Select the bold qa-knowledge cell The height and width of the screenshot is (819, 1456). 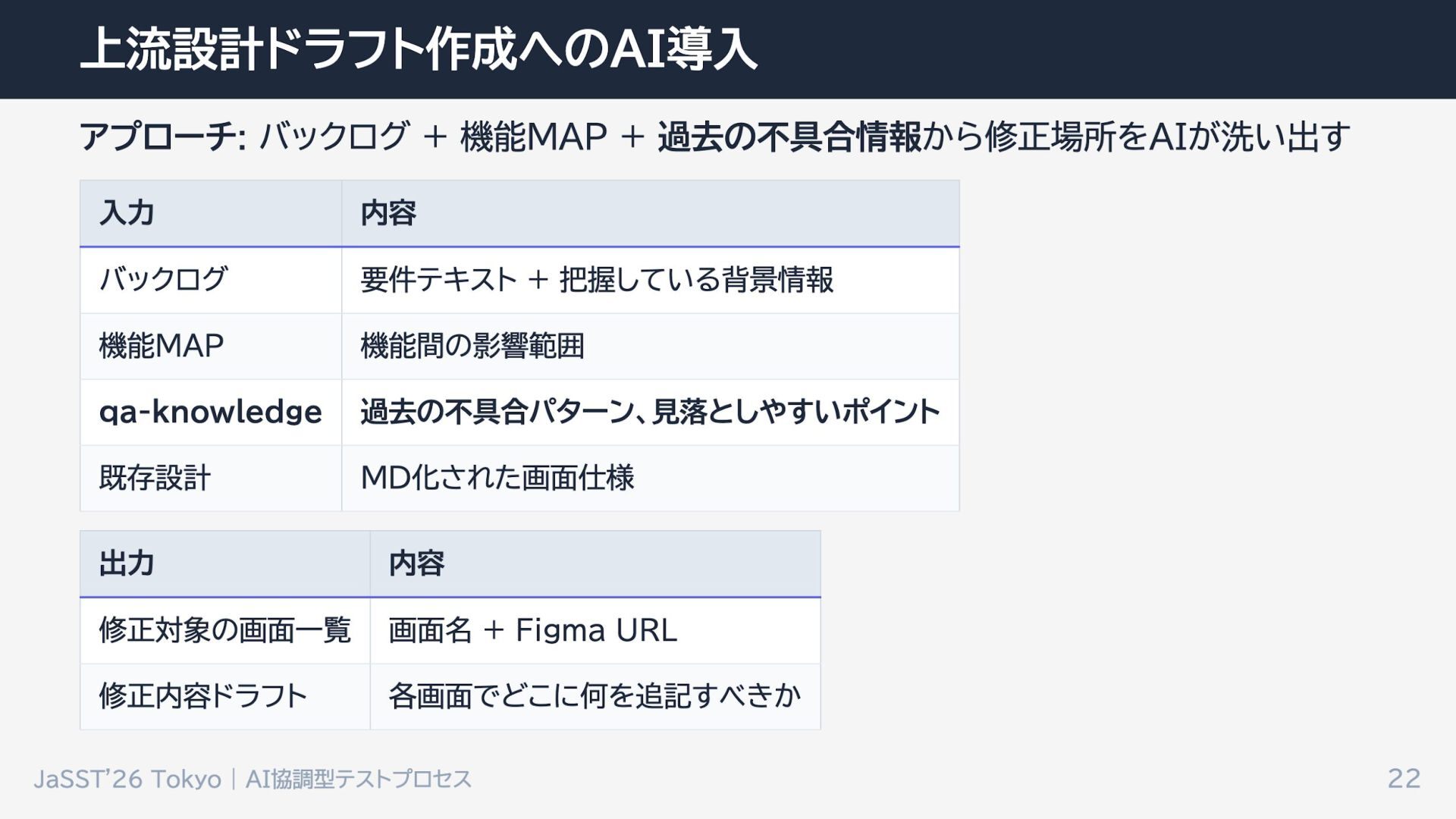(210, 412)
